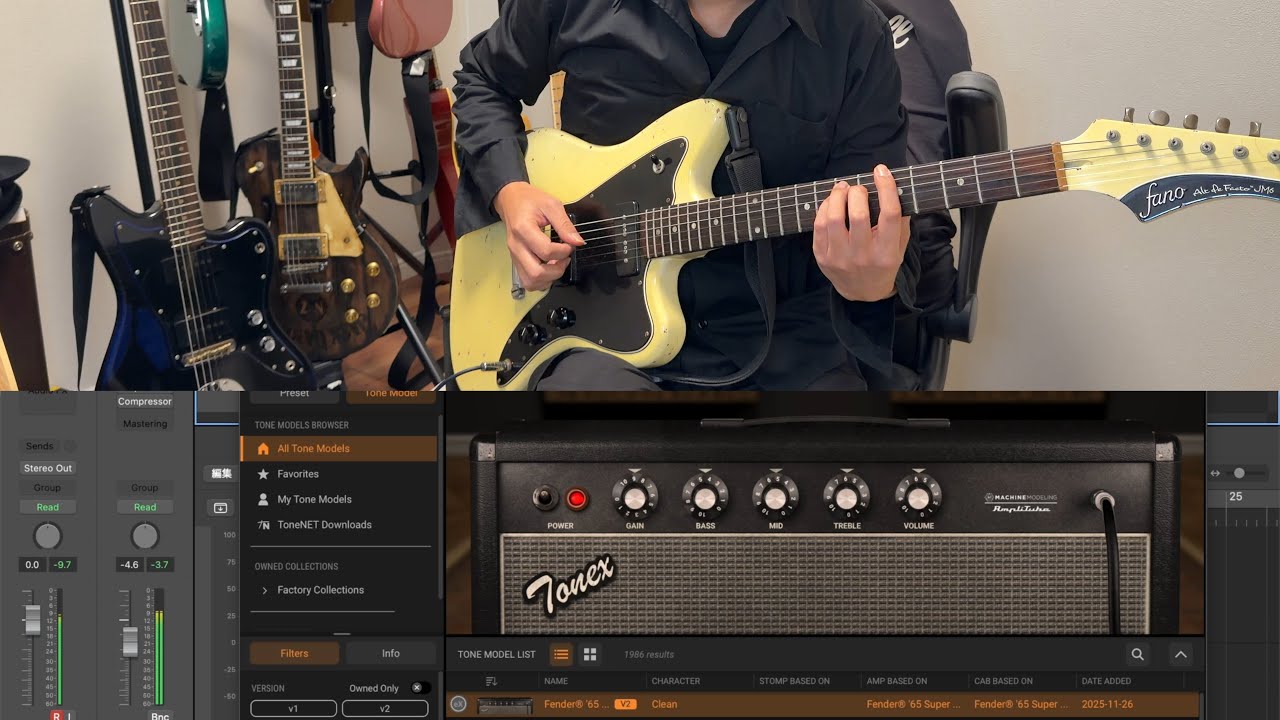Toggle Sends enable dot on first channel

(69, 446)
